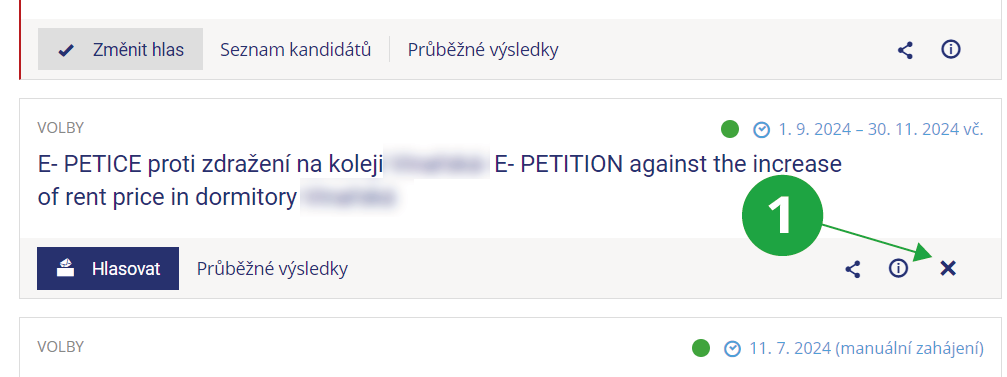Click the green number 1 annotation badge
Viewport: 1007px width, 377px height.
pyautogui.click(x=782, y=216)
